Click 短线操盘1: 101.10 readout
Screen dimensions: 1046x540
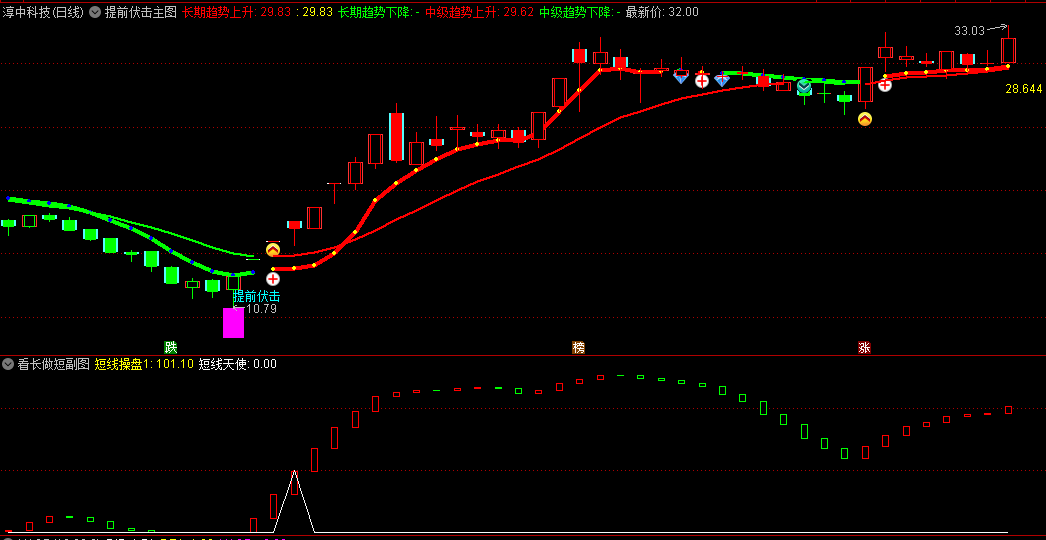144,364
